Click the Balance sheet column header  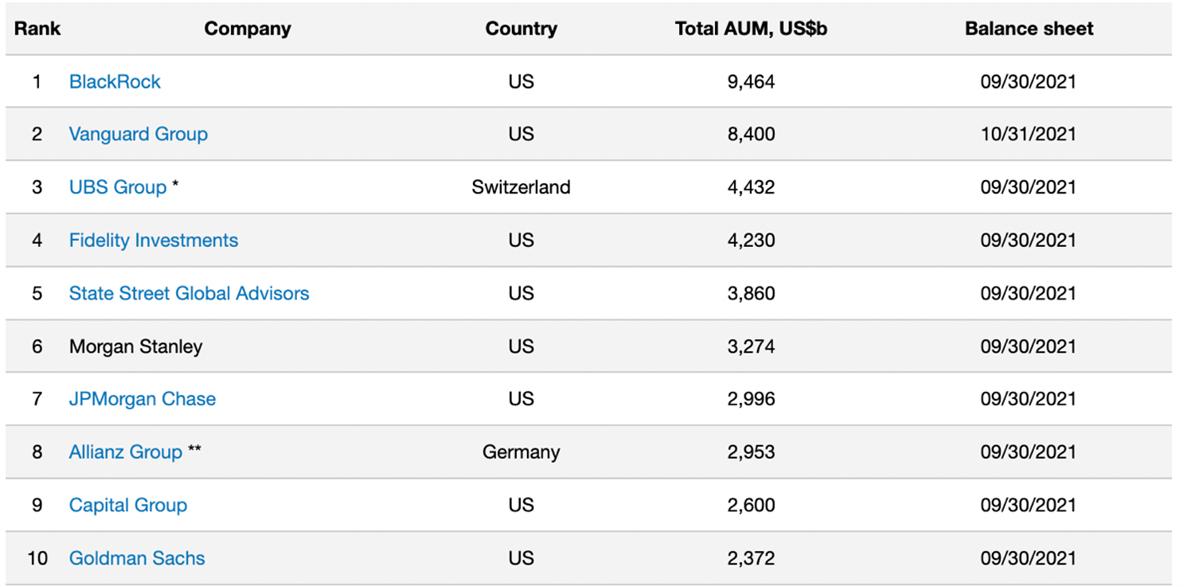[1028, 28]
